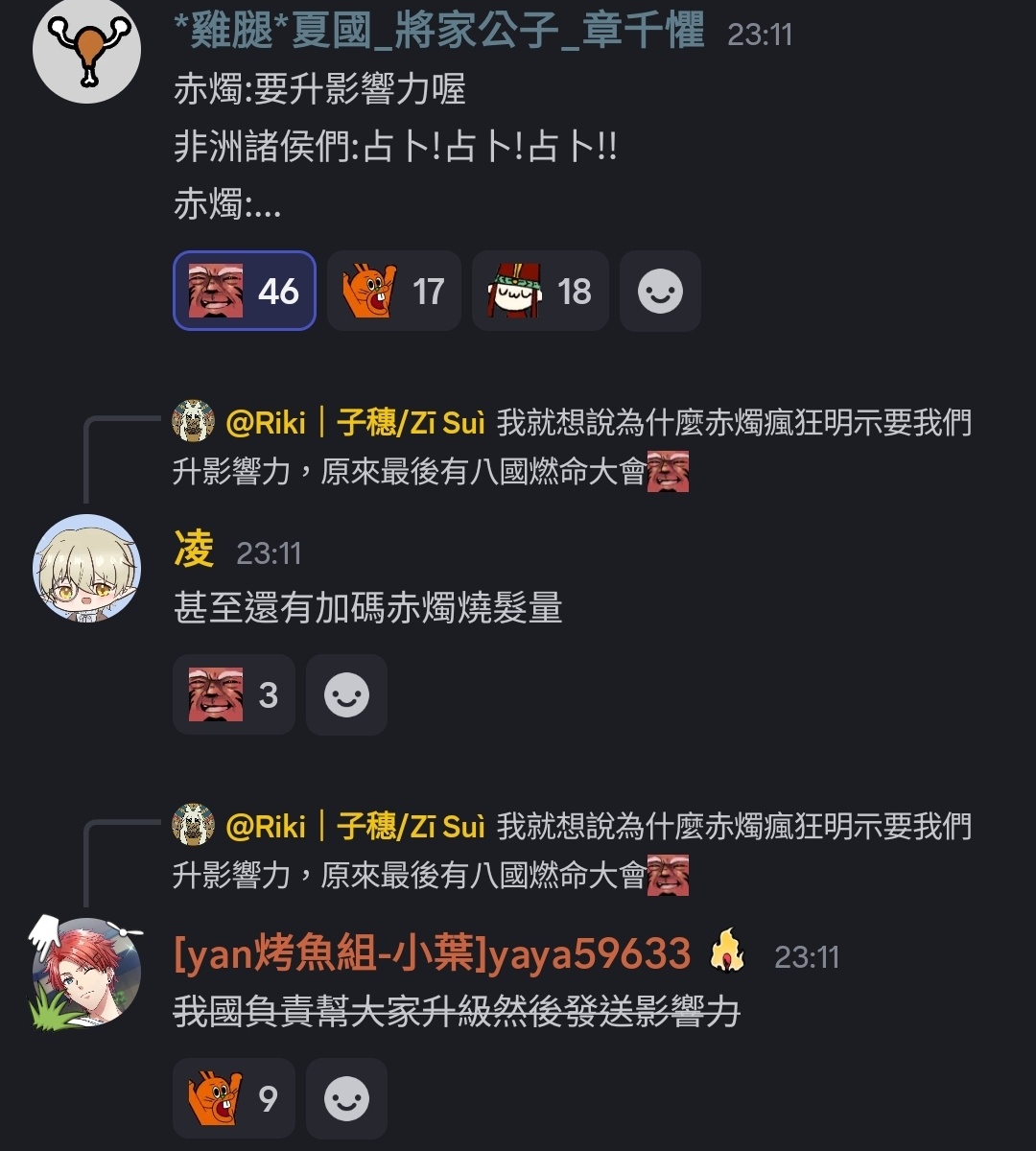Click the username [yan烤魚組-小葉]yaya59633
This screenshot has height=1151, width=1036.
pyautogui.click(x=433, y=953)
